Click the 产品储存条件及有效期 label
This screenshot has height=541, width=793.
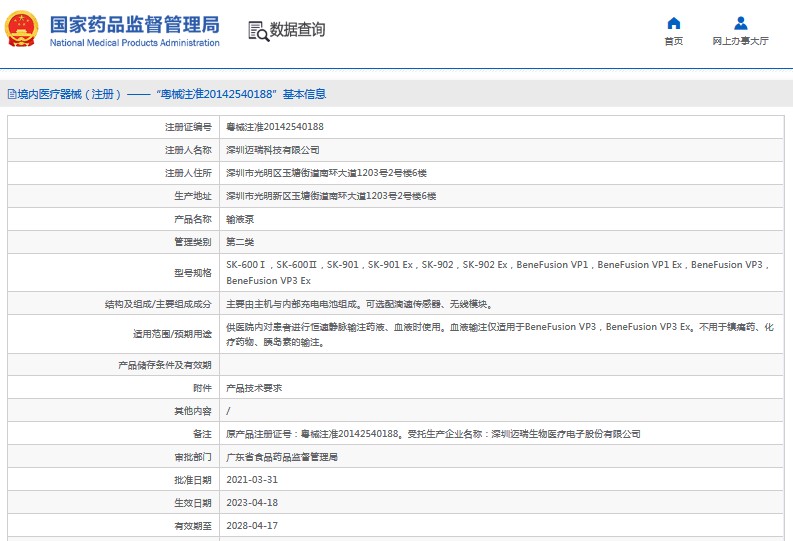(164, 365)
